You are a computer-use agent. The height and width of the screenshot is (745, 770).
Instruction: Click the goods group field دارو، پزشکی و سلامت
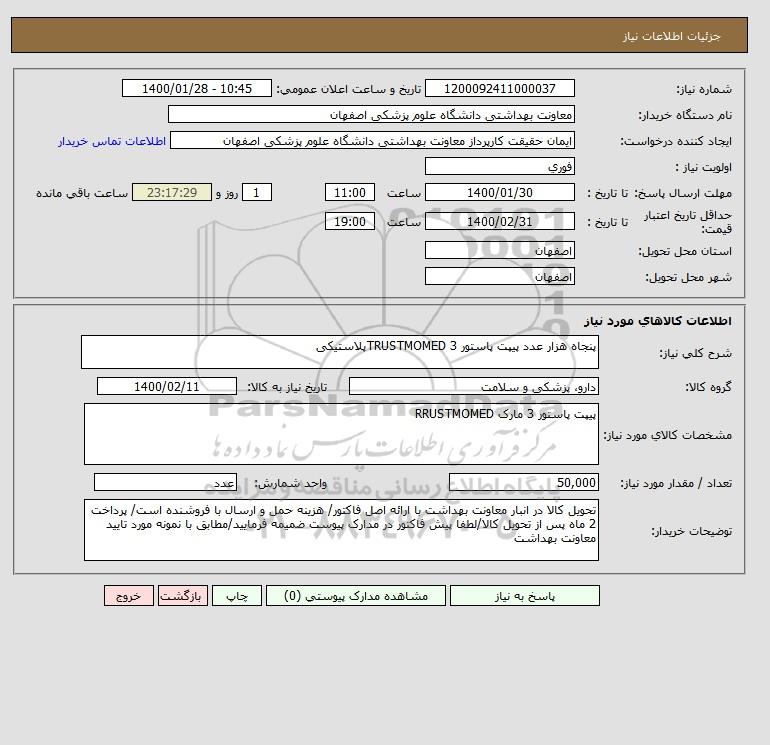[x=473, y=386]
